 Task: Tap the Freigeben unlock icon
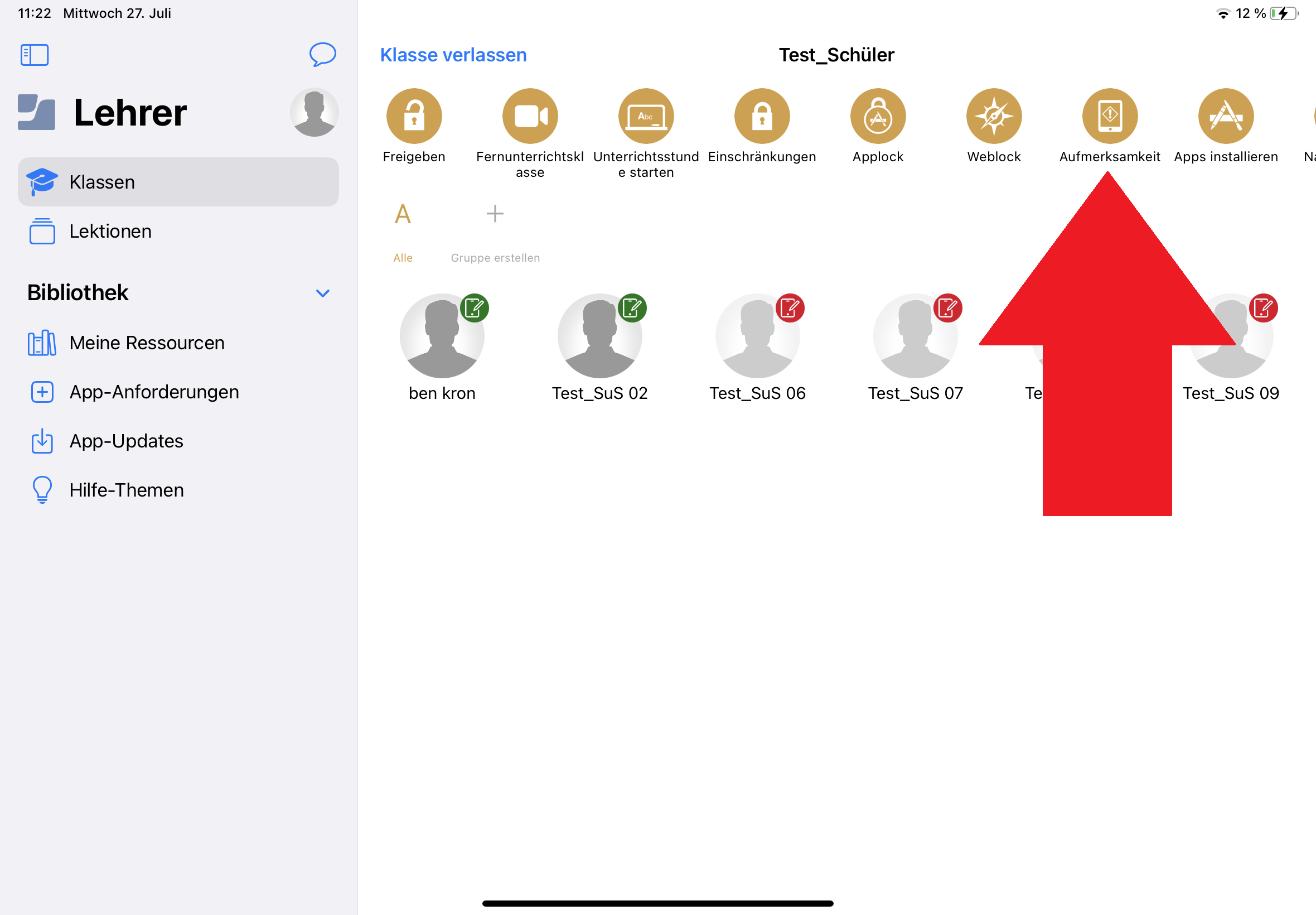point(414,116)
